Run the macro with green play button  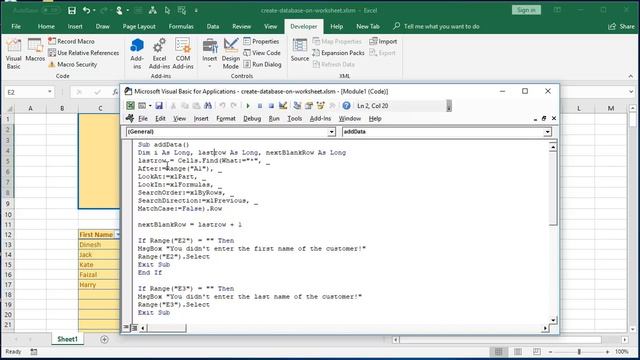coord(248,106)
